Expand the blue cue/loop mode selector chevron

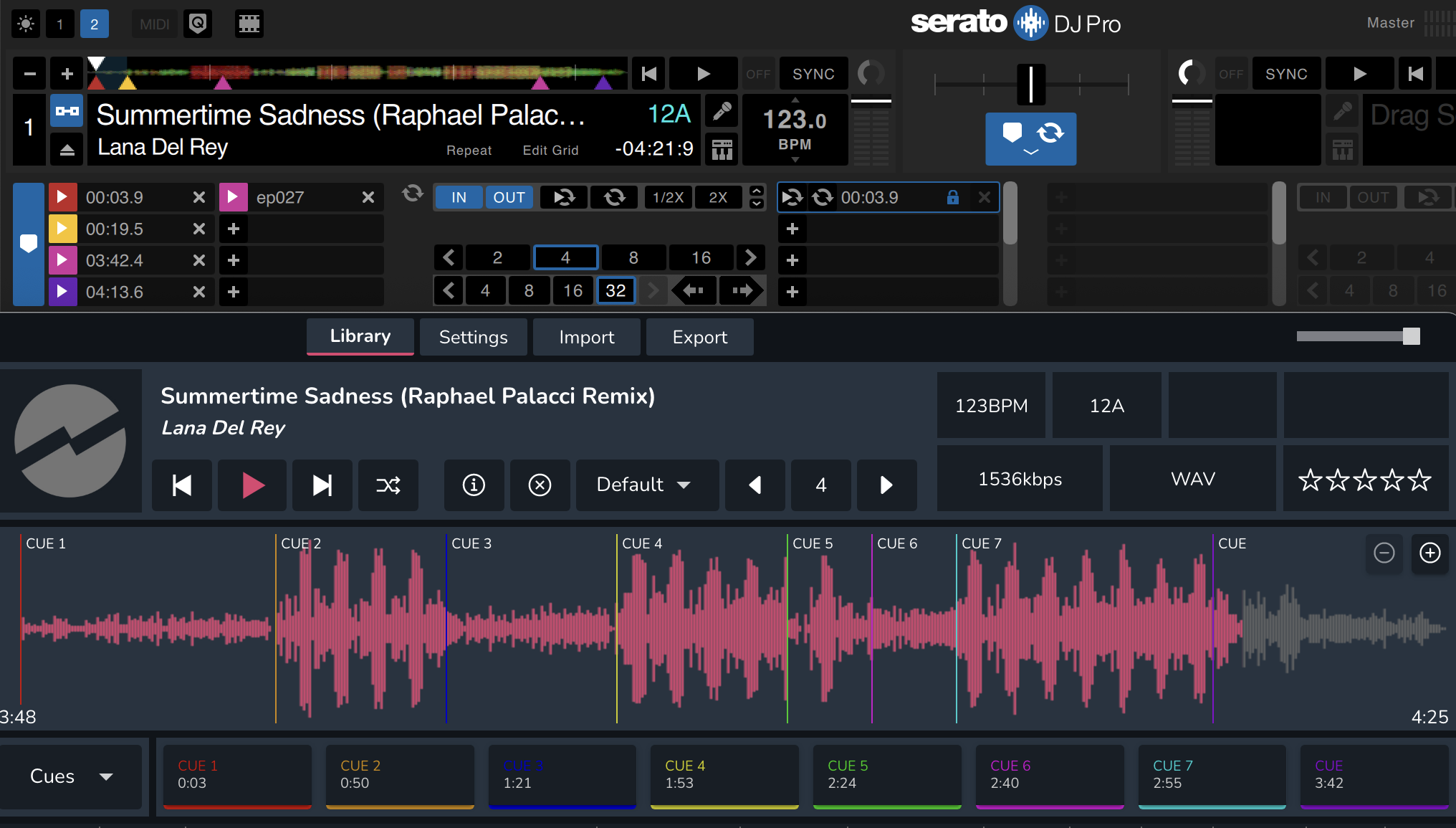click(x=1030, y=152)
